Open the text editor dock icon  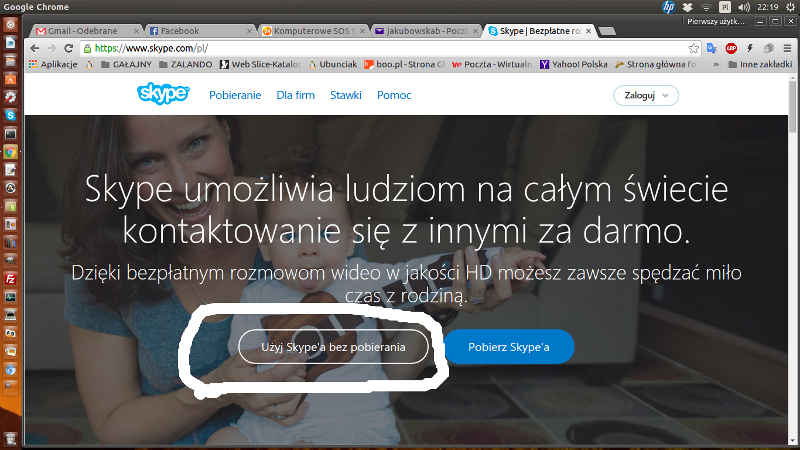coord(10,170)
